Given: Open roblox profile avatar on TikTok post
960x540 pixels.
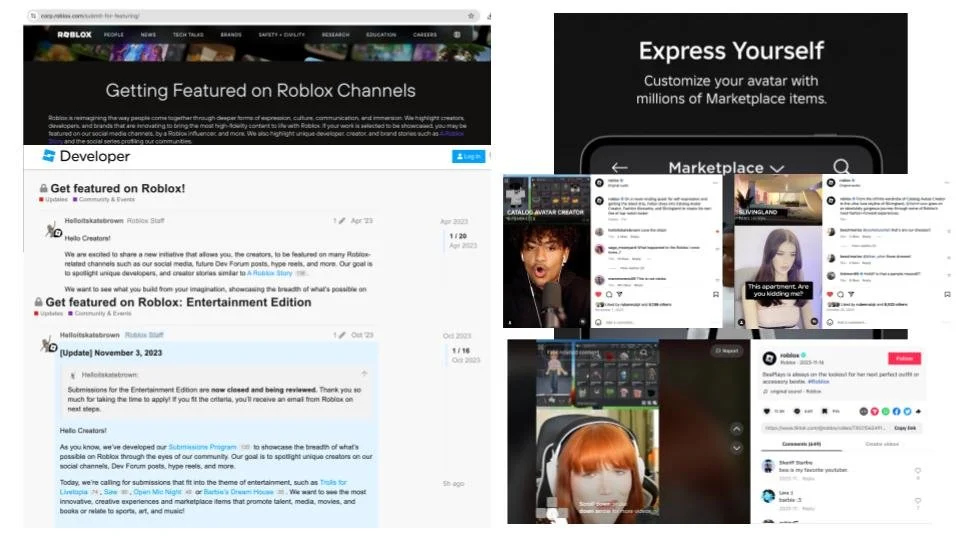Looking at the screenshot, I should [769, 358].
